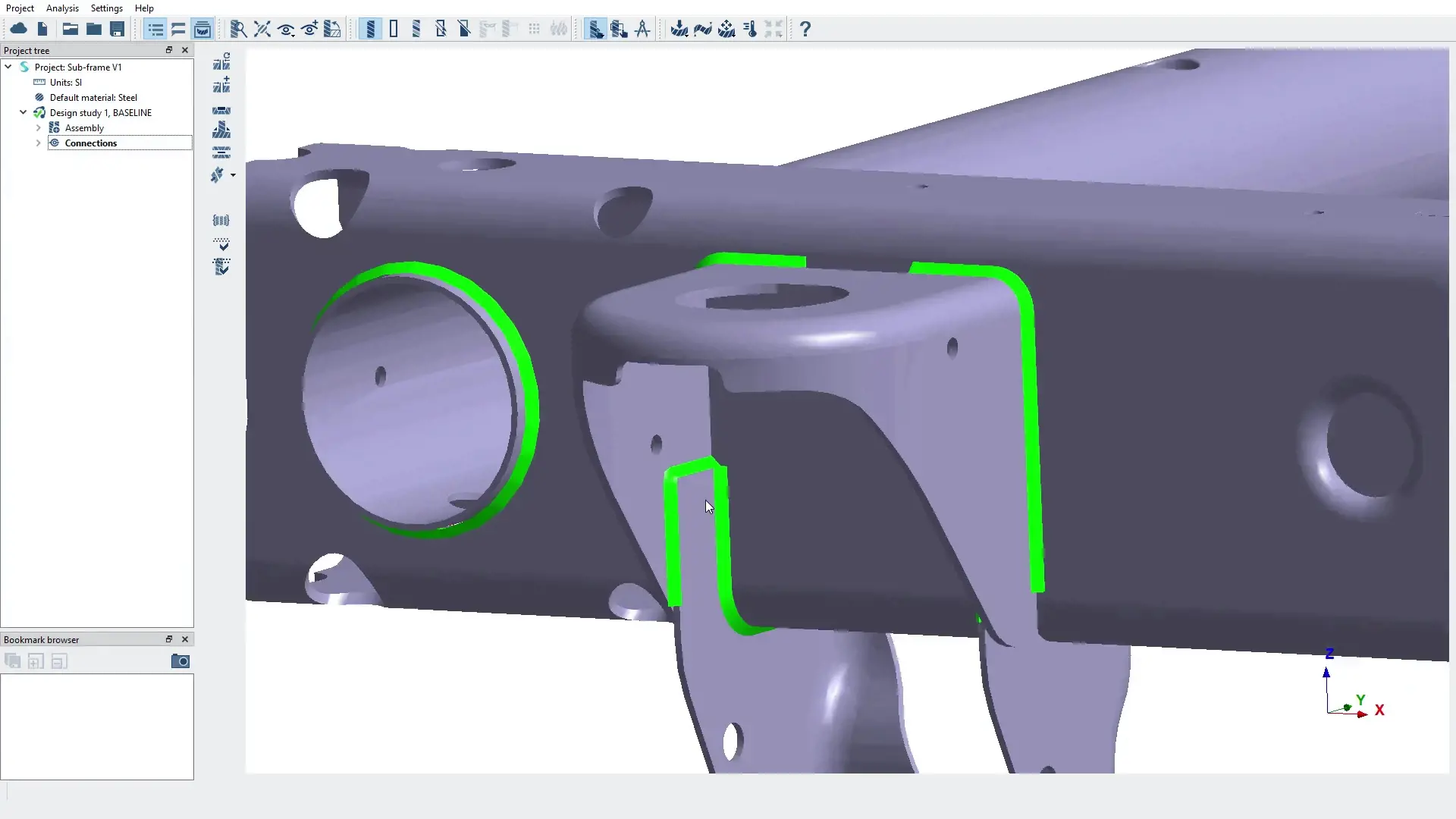Select the apply-temperature thermometer tool
The image size is (1456, 819).
pyautogui.click(x=751, y=29)
